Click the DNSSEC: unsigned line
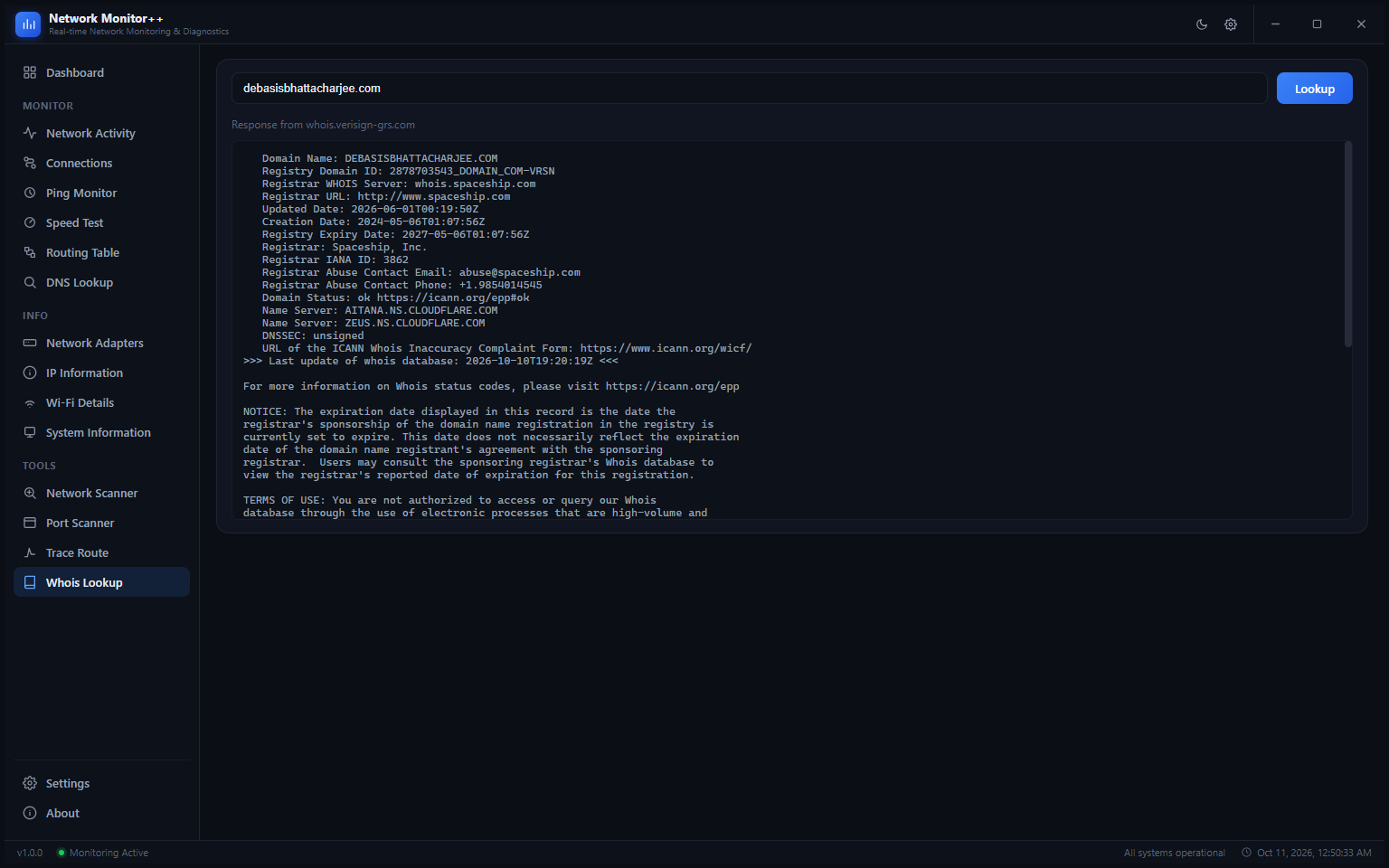Screen dimensions: 1389x868 click(313, 335)
